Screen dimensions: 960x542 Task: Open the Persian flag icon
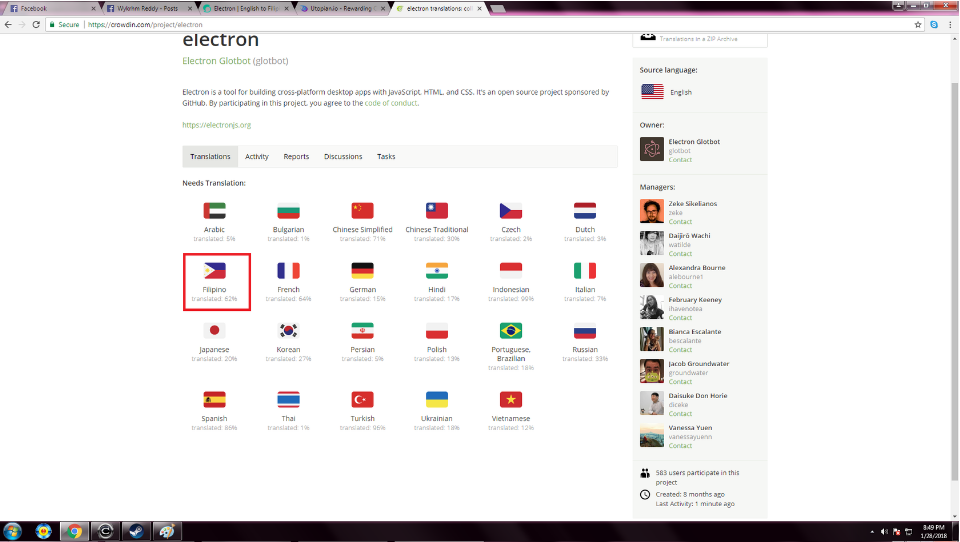click(x=362, y=331)
